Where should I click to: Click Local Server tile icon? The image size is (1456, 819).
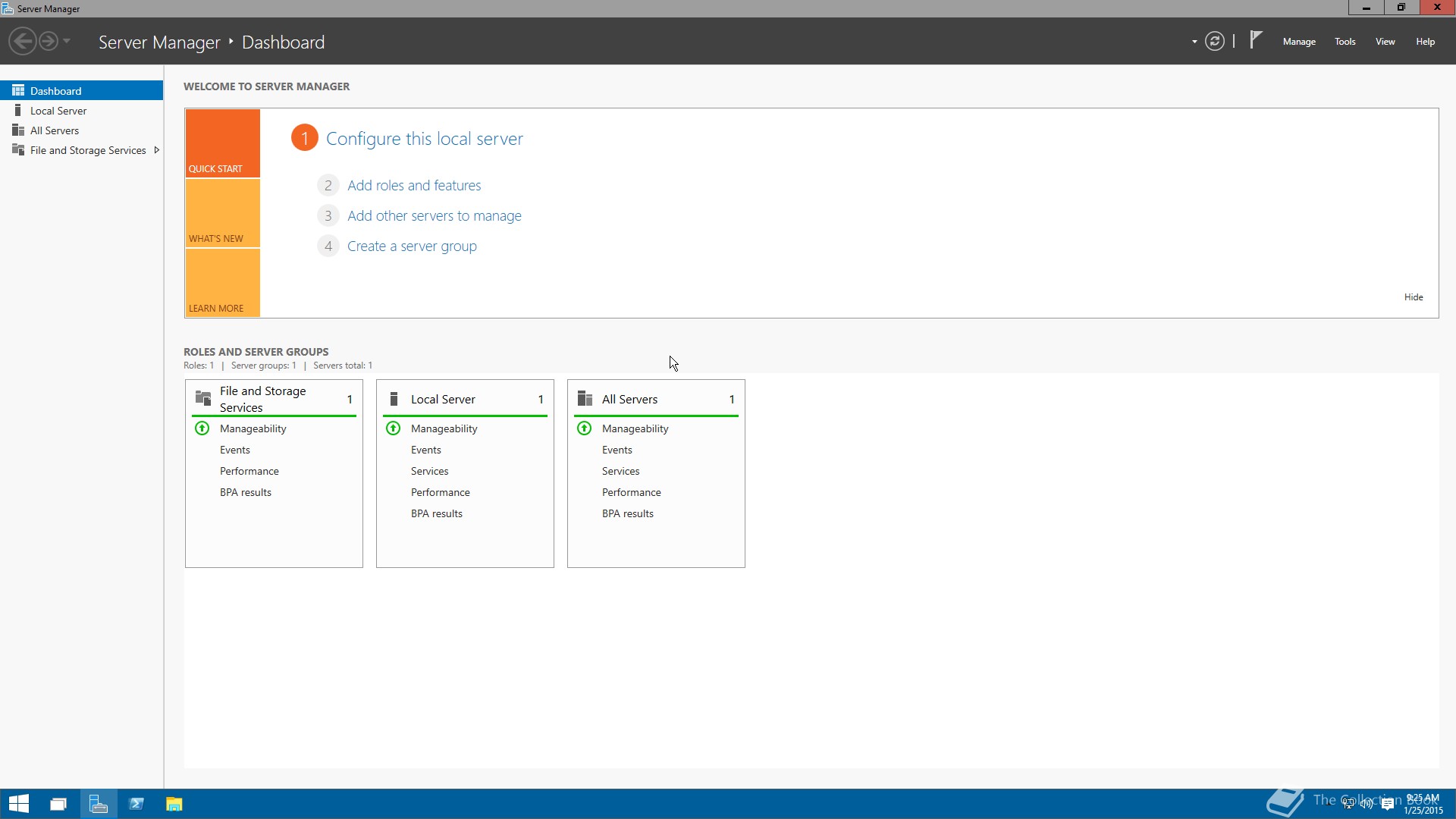[x=394, y=398]
